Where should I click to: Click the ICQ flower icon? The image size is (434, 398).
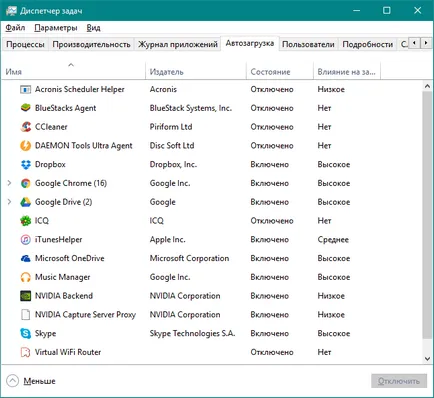(25, 221)
